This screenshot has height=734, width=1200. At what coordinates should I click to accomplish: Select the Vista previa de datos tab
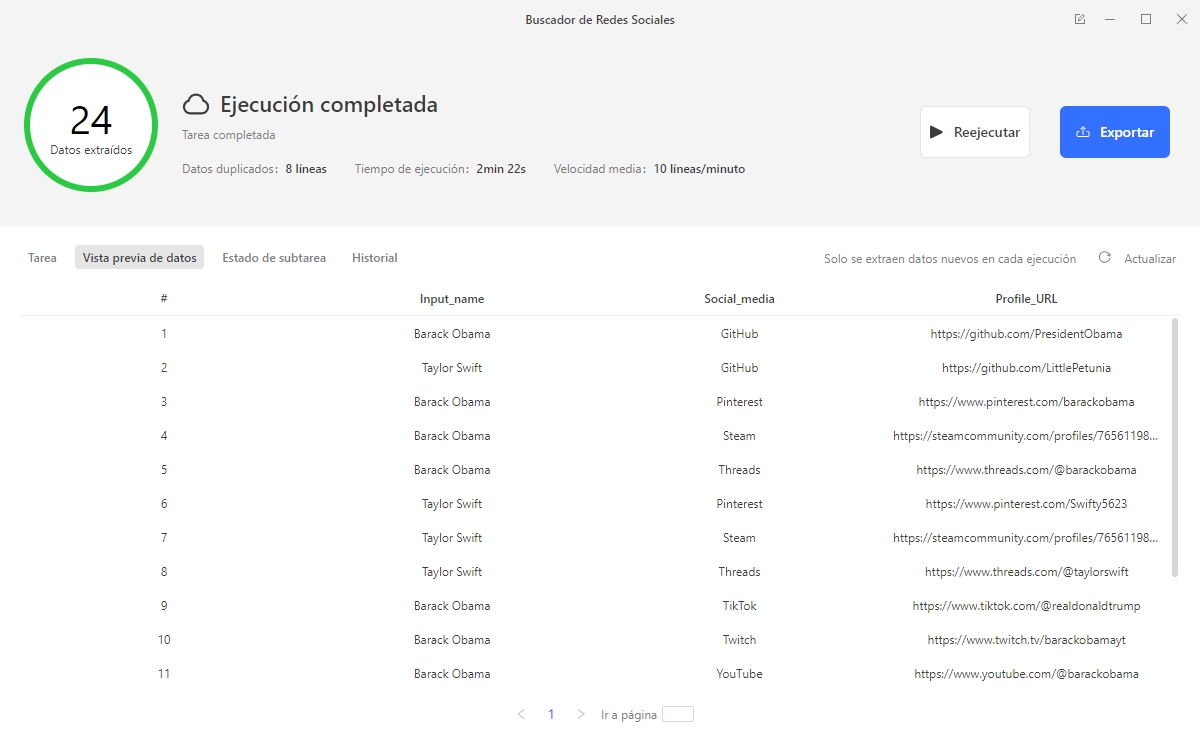click(x=139, y=258)
